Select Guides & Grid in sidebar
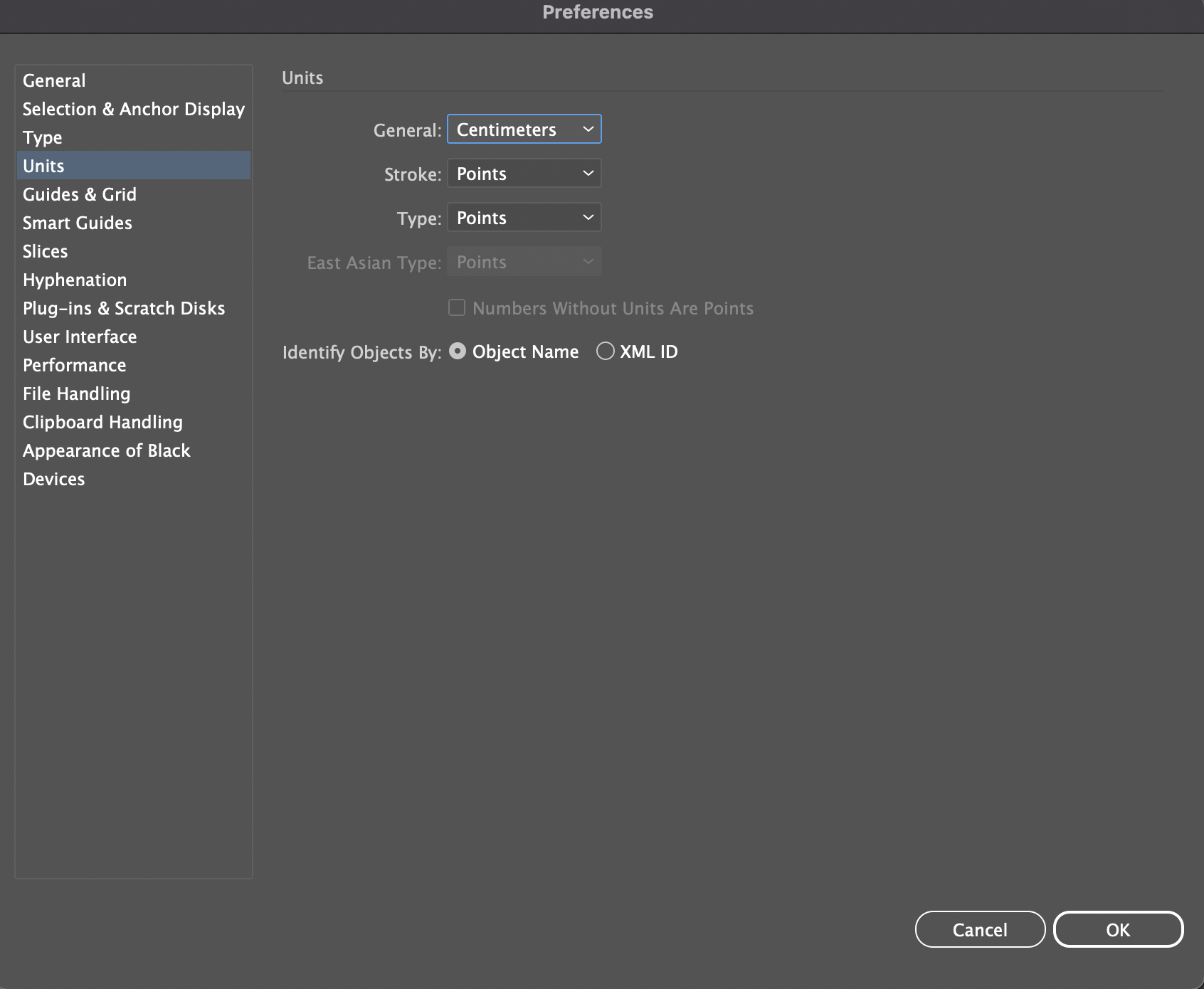The image size is (1204, 989). click(x=80, y=194)
